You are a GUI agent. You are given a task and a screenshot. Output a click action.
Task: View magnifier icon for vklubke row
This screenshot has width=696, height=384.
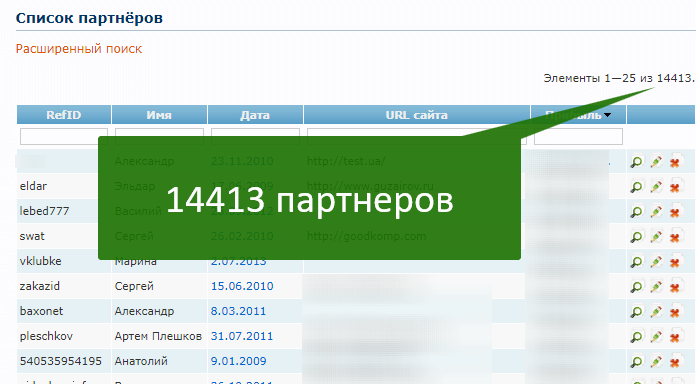click(x=636, y=262)
